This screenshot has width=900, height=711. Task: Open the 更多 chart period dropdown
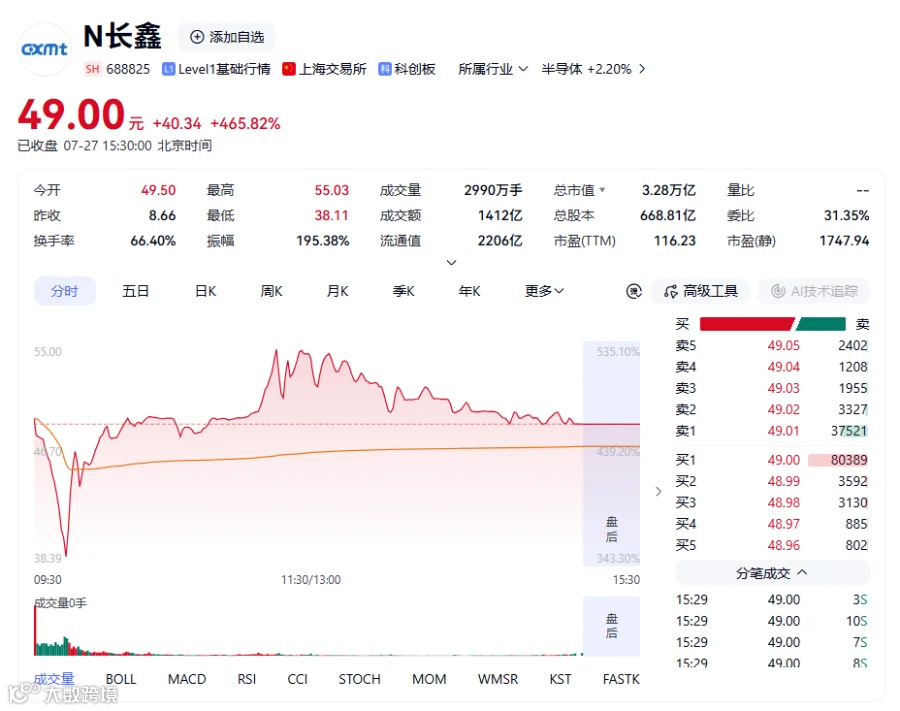pyautogui.click(x=544, y=291)
